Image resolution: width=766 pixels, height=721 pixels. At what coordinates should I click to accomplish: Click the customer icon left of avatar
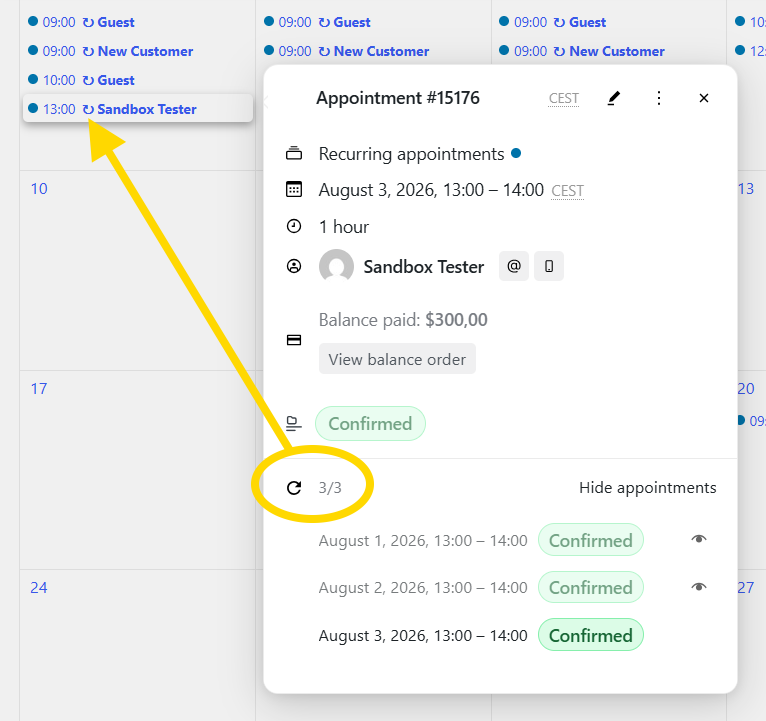coord(294,266)
